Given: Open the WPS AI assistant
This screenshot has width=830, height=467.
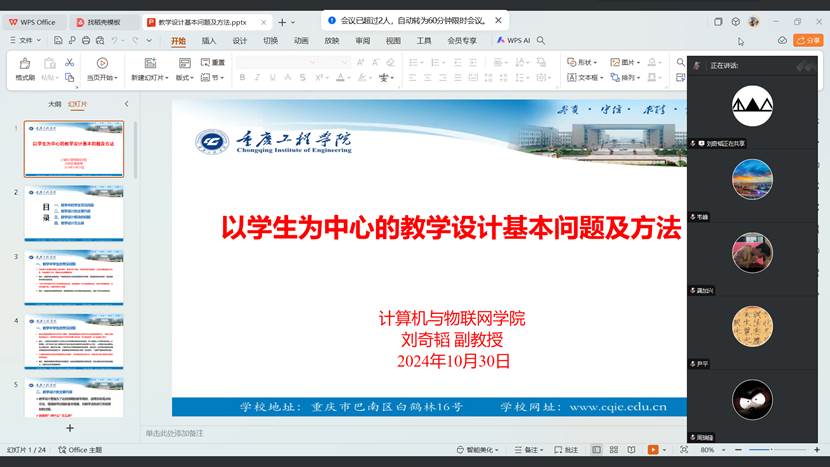Looking at the screenshot, I should coord(513,40).
